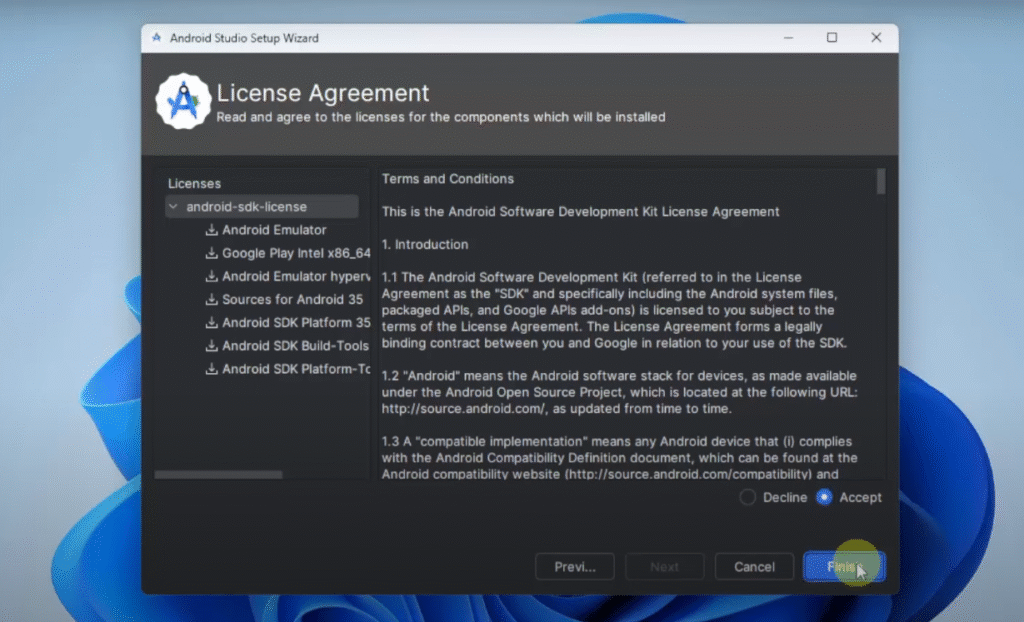
Task: Click the License Agreement title
Action: [323, 93]
